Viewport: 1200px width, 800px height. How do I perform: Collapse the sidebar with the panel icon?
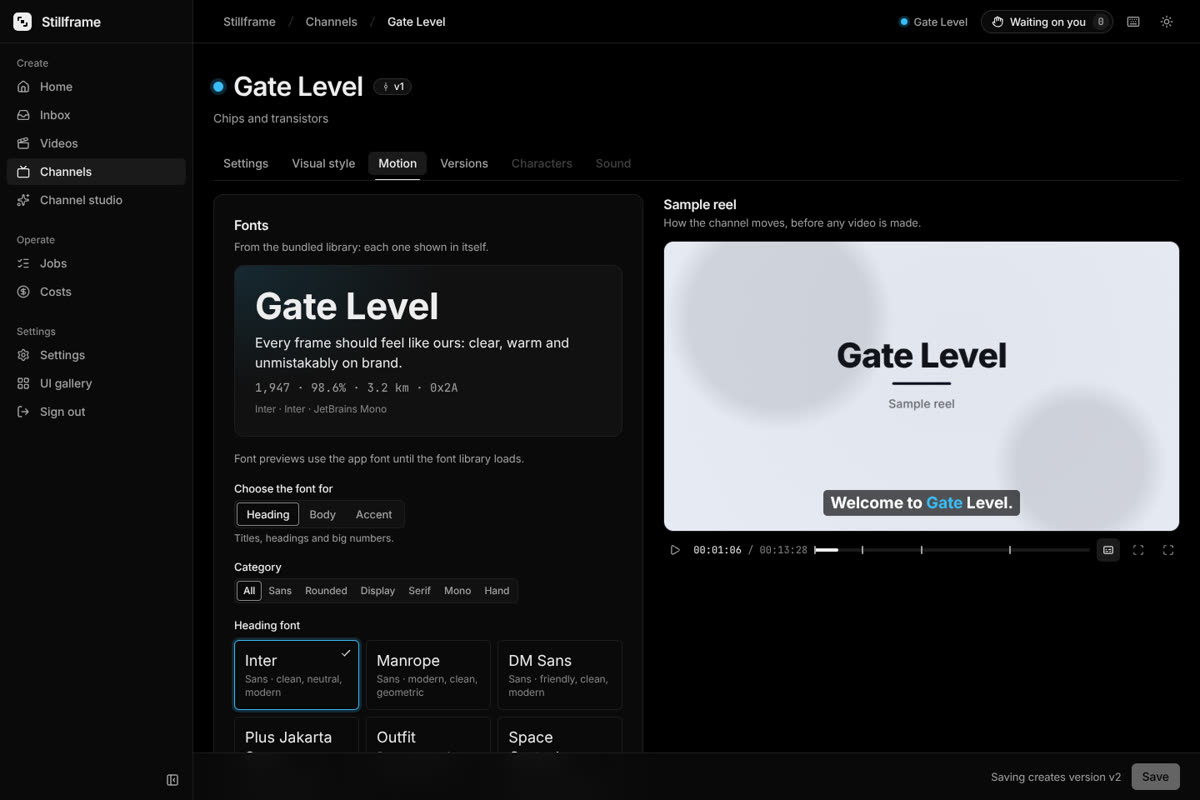tap(172, 780)
